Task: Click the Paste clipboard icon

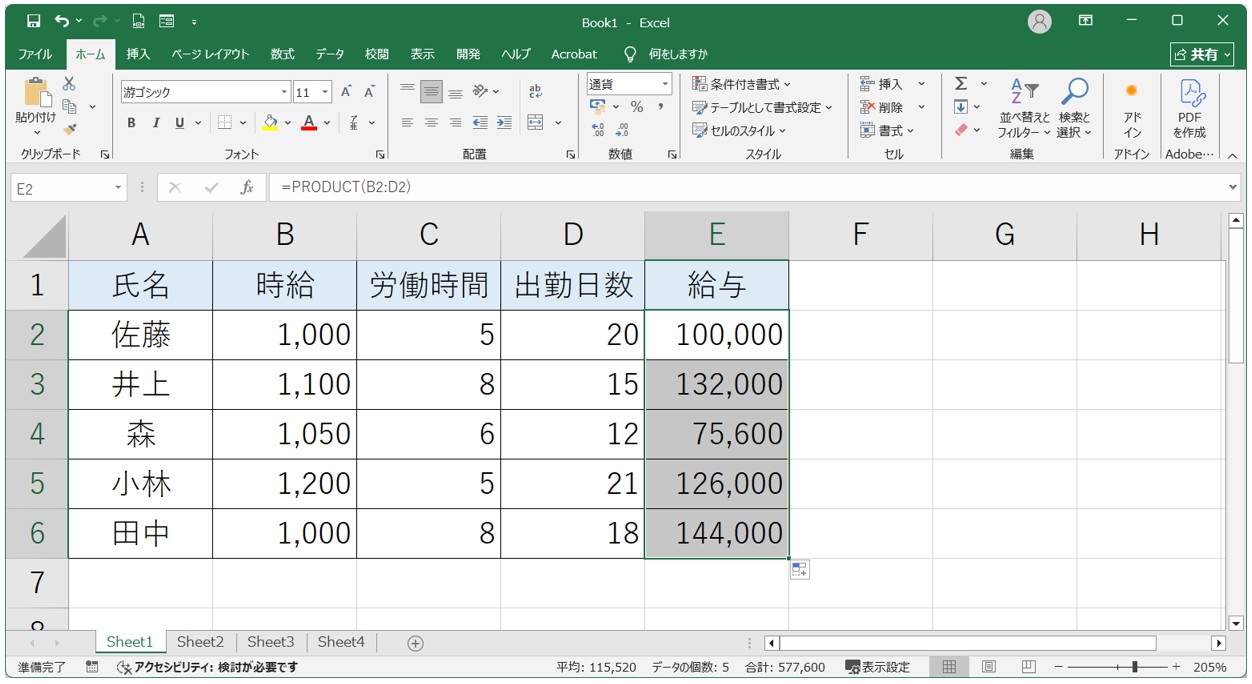Action: coord(36,92)
